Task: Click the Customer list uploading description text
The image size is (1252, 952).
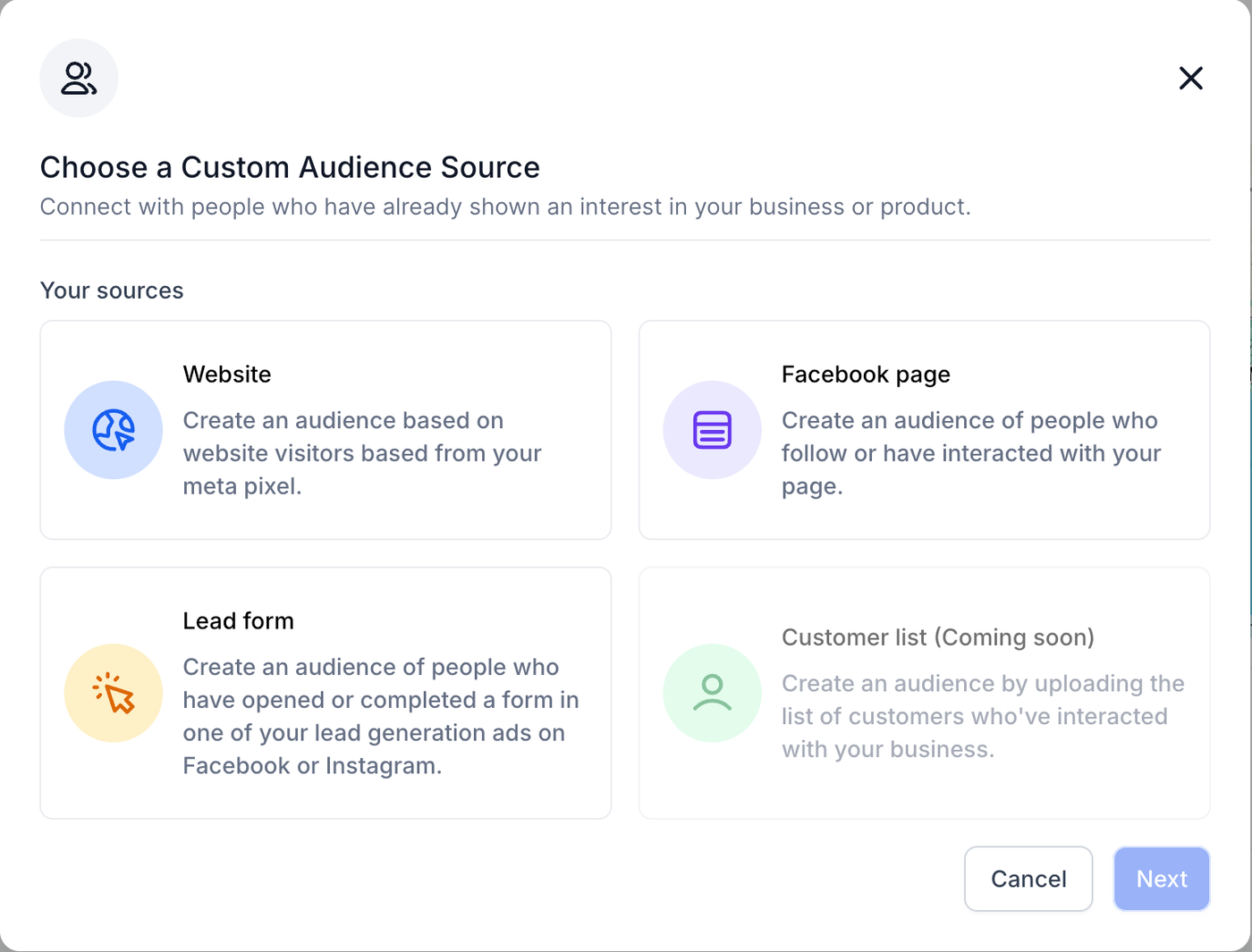Action: point(982,716)
